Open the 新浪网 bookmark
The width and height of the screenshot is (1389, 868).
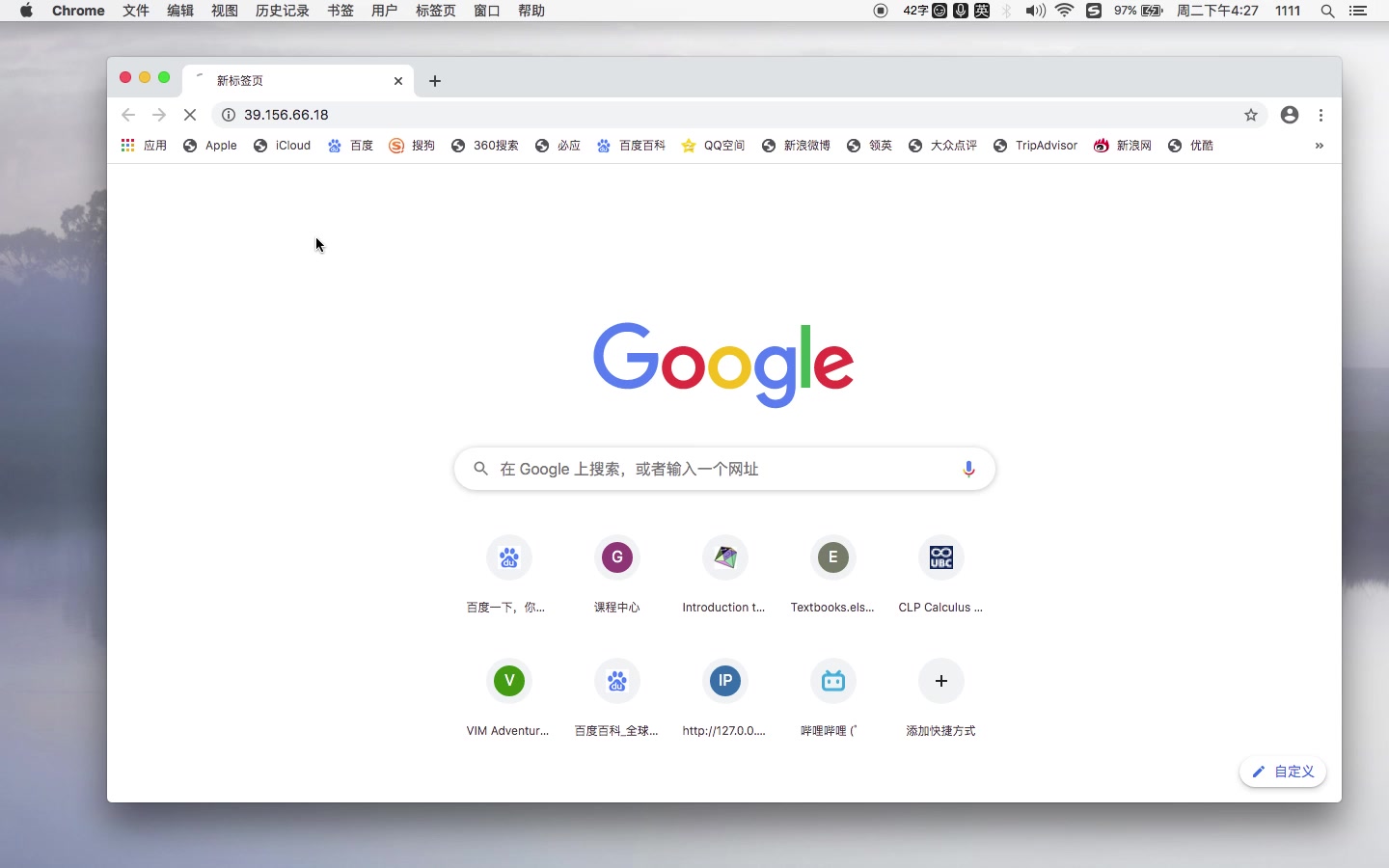point(1123,146)
